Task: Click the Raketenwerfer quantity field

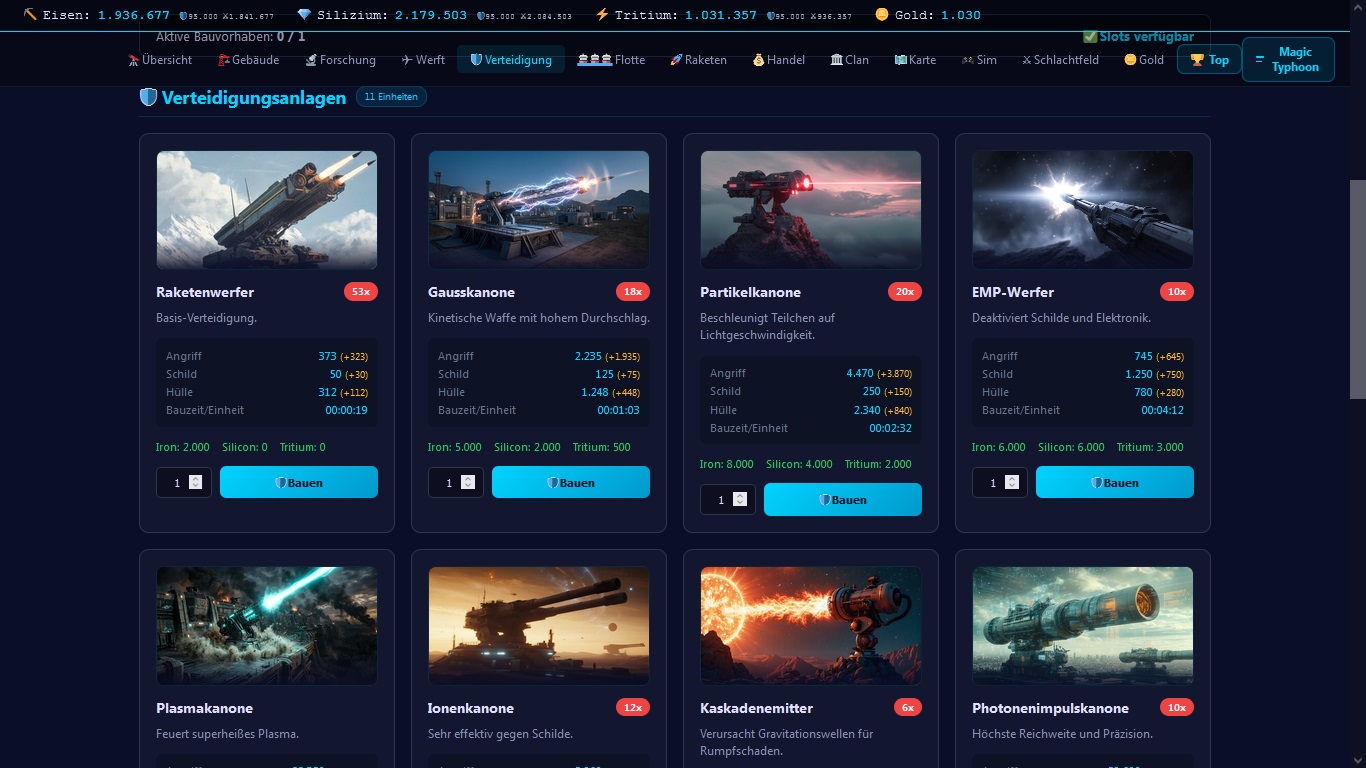Action: pos(183,483)
